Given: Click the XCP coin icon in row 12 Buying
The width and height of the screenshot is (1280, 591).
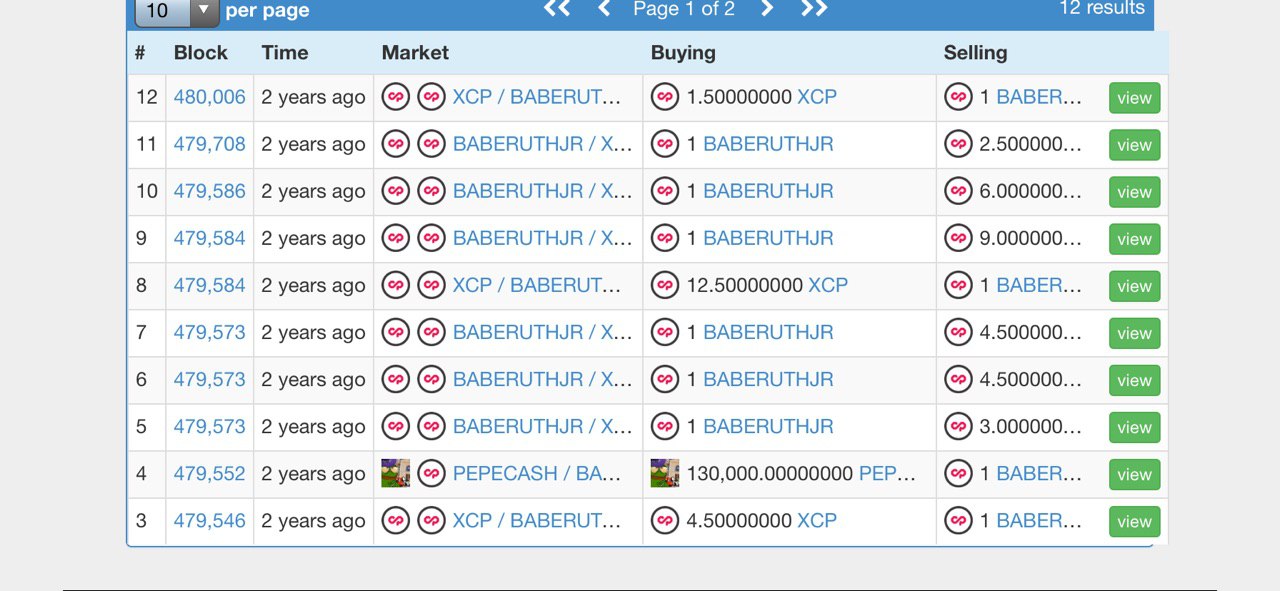Looking at the screenshot, I should coord(665,97).
